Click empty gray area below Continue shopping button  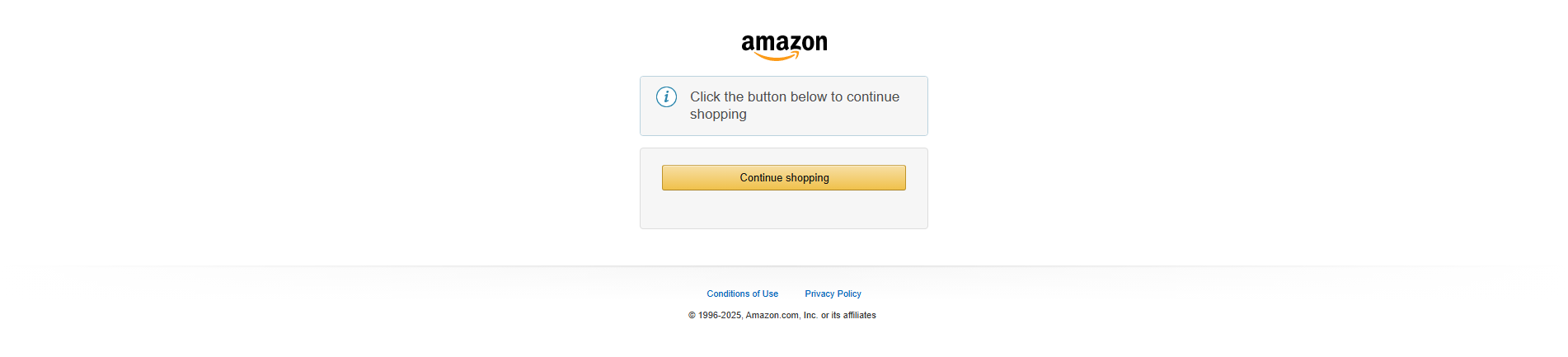coord(784,210)
